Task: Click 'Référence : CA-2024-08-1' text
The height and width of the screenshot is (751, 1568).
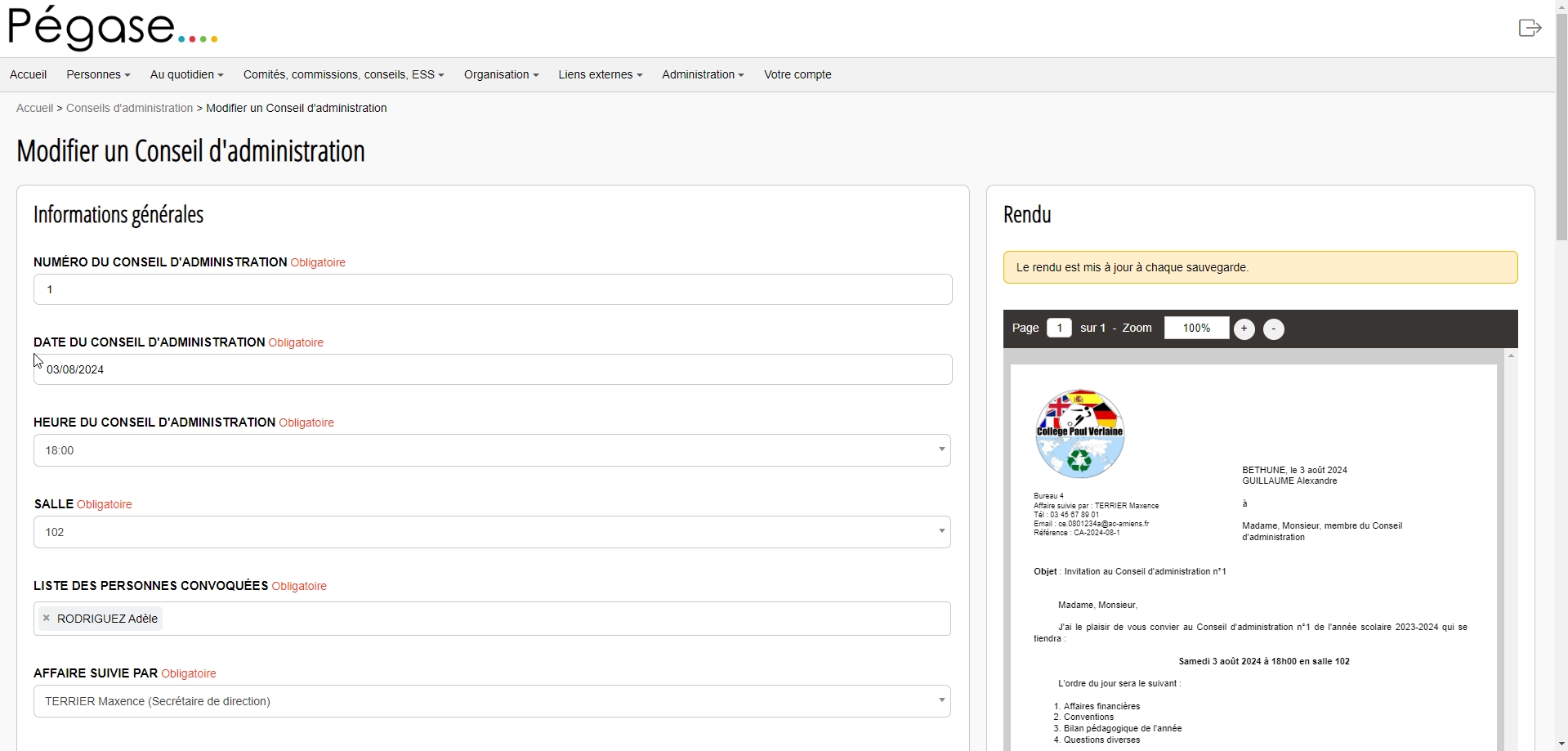Action: click(x=1076, y=533)
